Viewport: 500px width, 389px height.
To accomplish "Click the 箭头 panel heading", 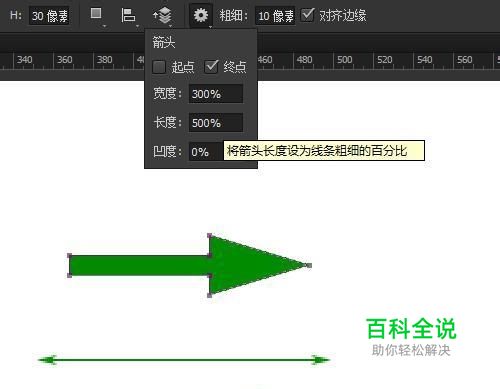I will pos(164,42).
